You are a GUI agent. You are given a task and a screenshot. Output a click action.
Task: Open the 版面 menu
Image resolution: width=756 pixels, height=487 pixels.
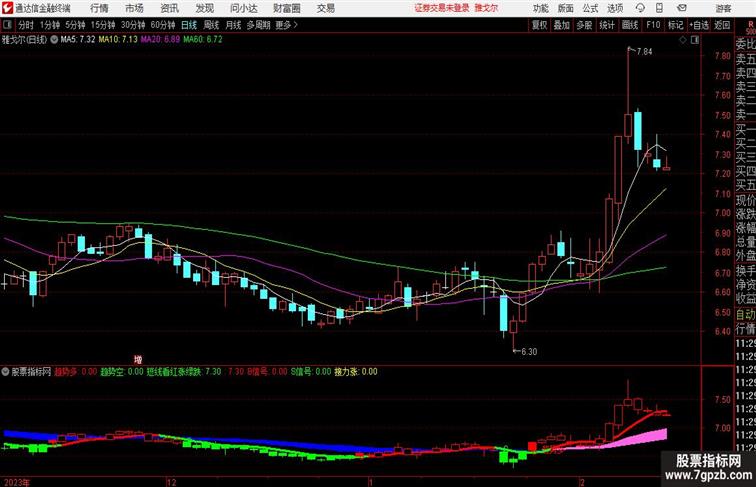click(566, 8)
